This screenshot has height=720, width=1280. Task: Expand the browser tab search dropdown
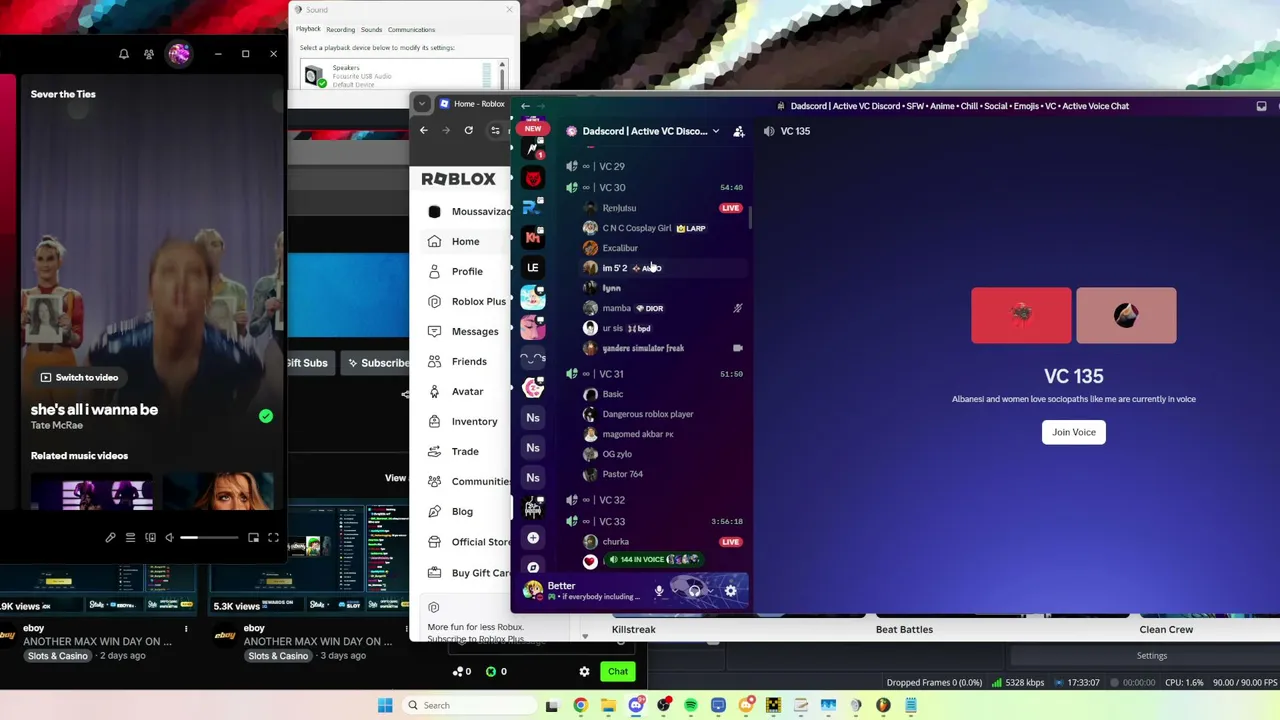[x=422, y=104]
